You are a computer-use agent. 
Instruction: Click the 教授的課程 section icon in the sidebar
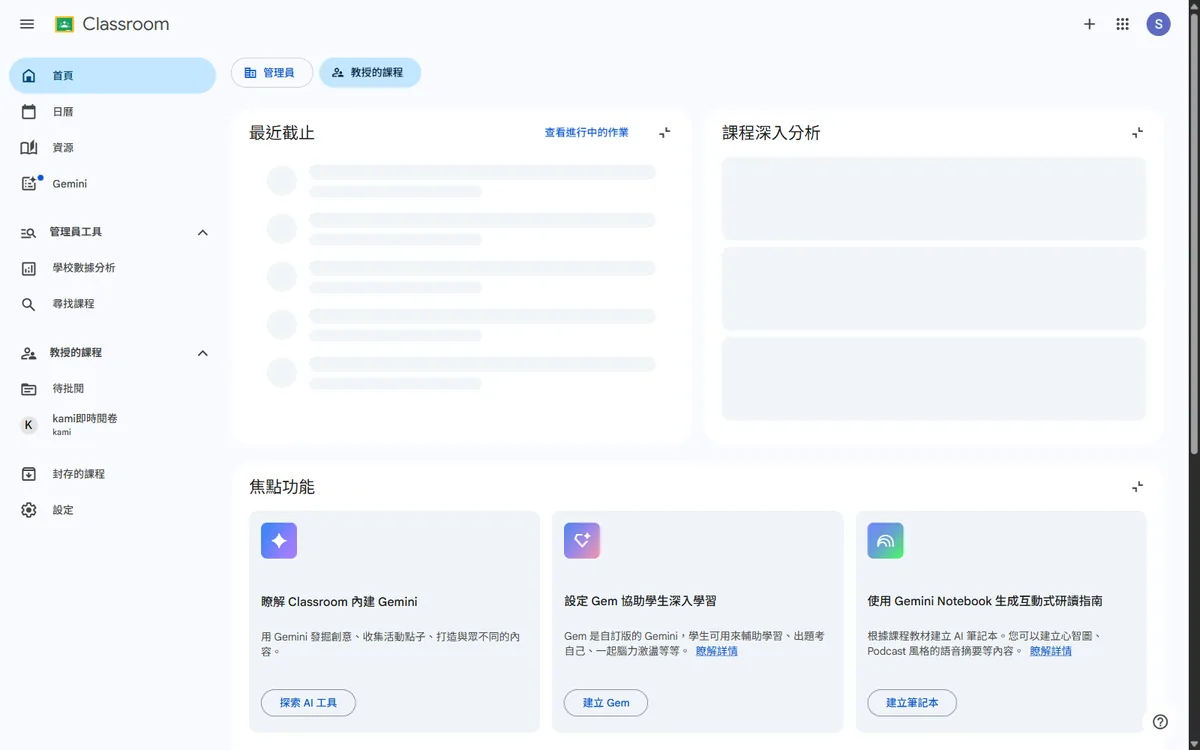(29, 353)
